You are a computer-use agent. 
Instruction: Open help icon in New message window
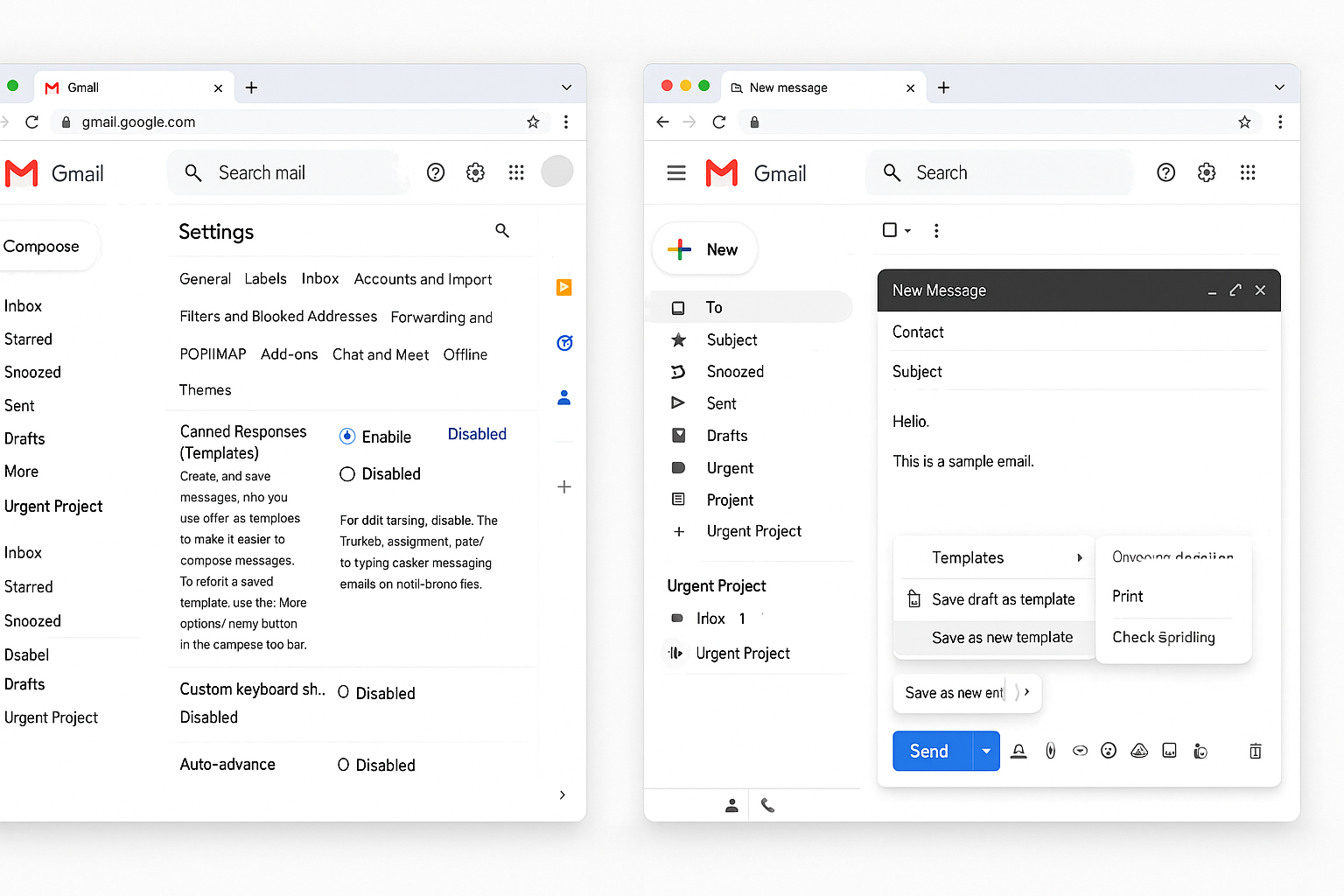click(1165, 172)
